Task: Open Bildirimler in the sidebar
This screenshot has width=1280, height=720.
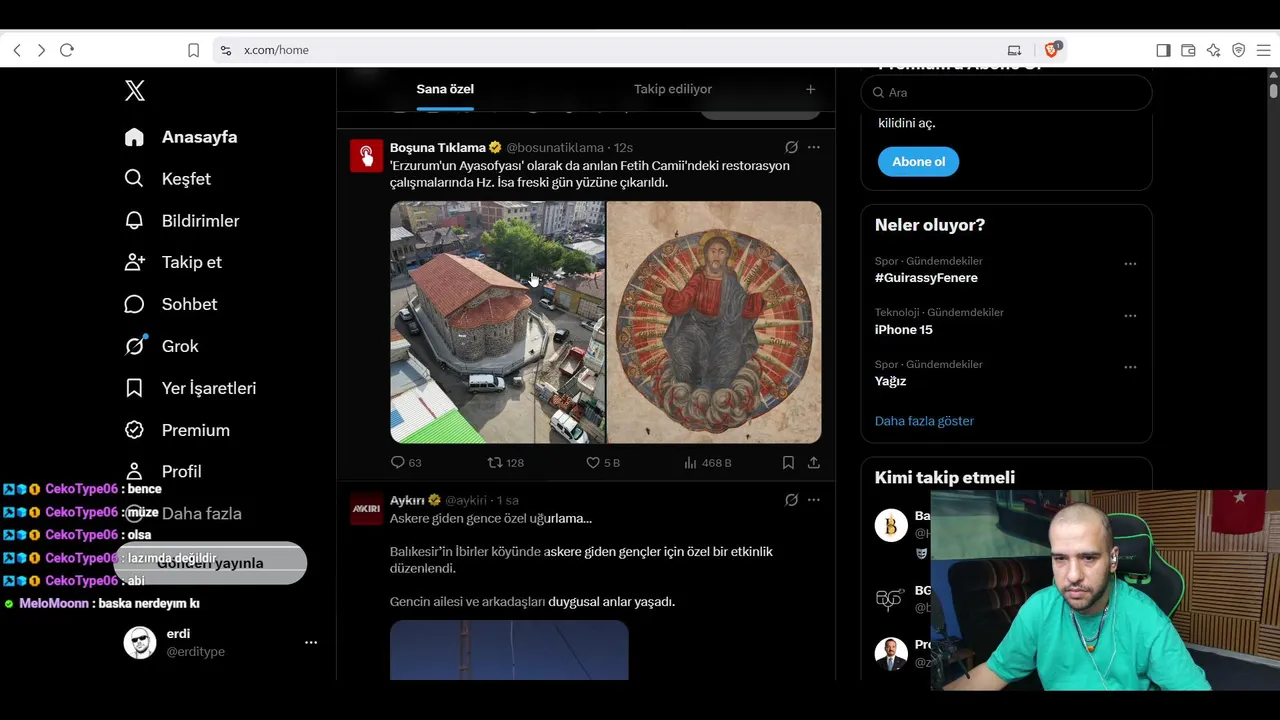Action: [182, 221]
